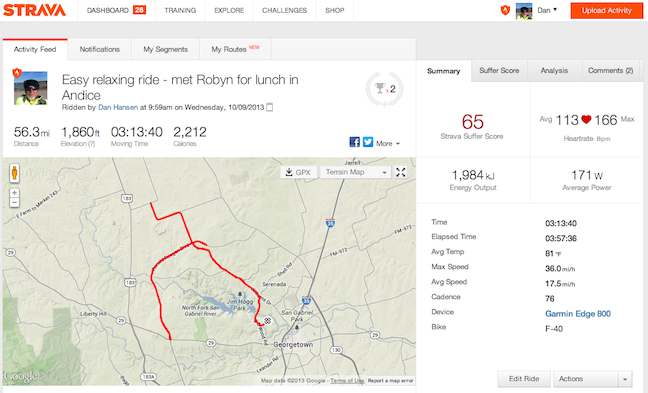Download the GPX file
This screenshot has height=393, width=648.
[x=298, y=172]
